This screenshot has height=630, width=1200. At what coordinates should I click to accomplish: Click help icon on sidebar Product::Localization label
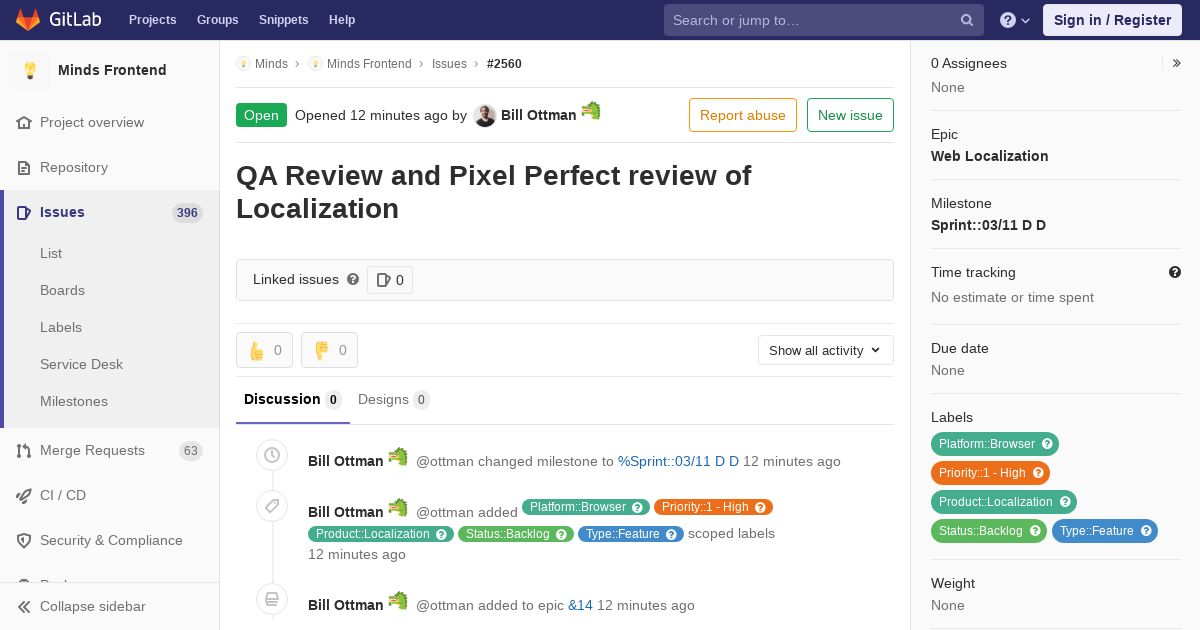tap(1065, 502)
